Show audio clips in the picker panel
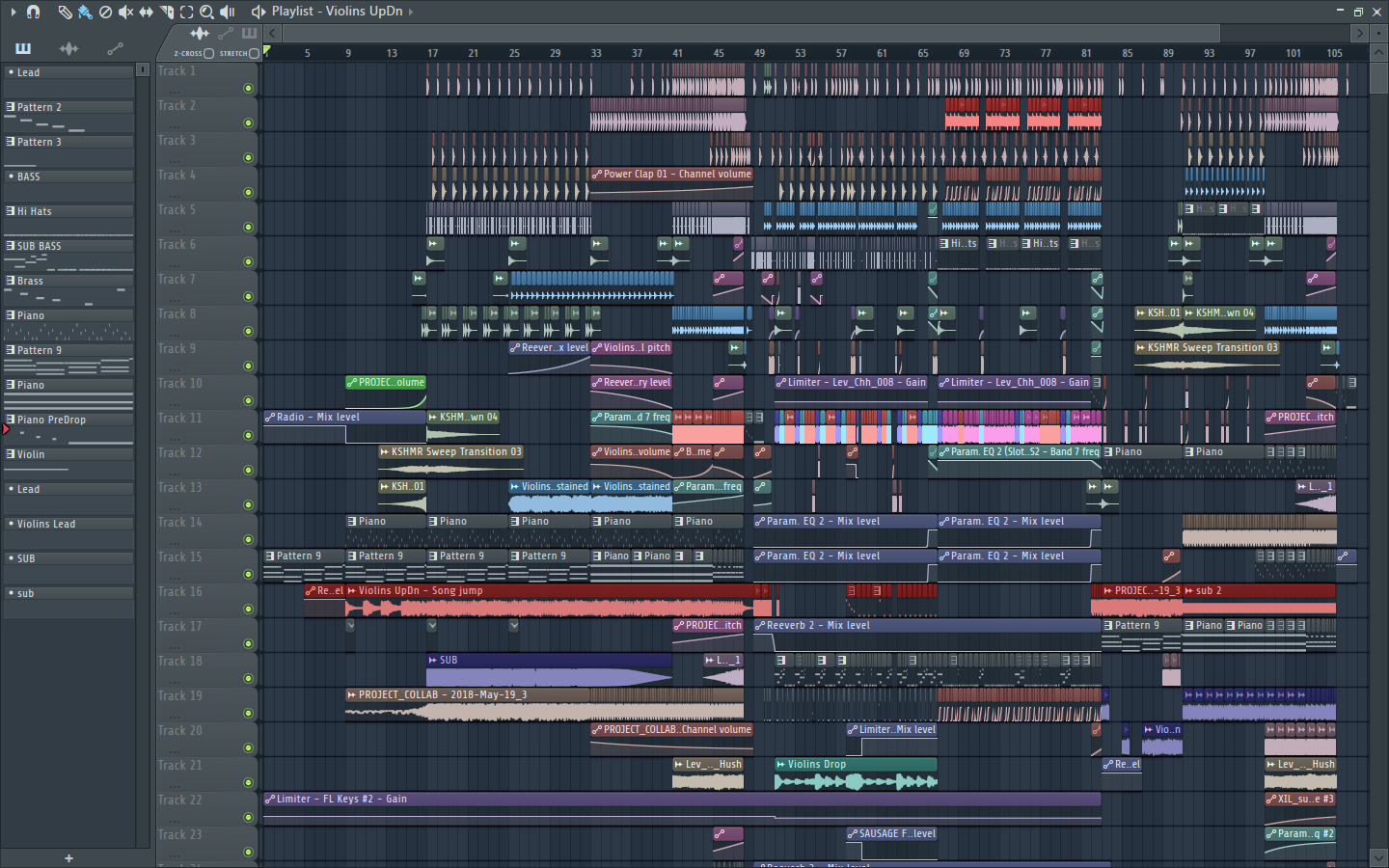Viewport: 1389px width, 868px height. coord(68,48)
